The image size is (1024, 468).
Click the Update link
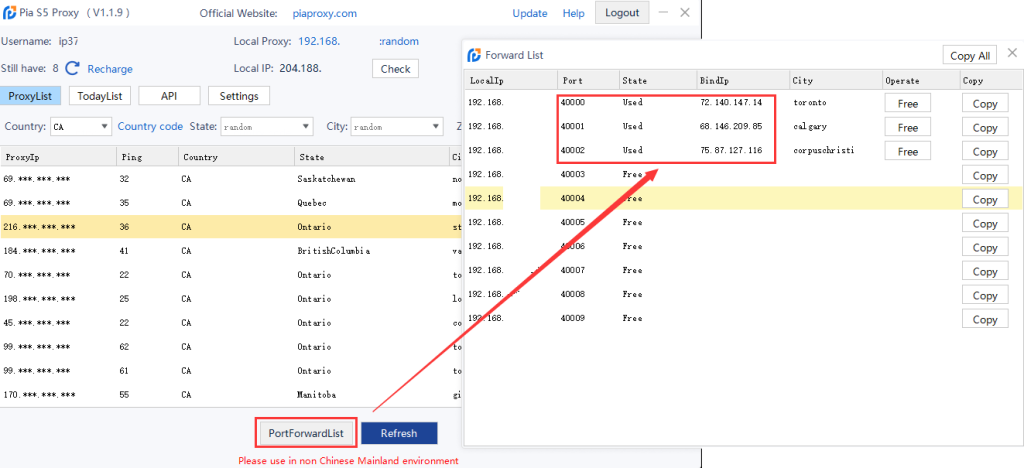530,13
